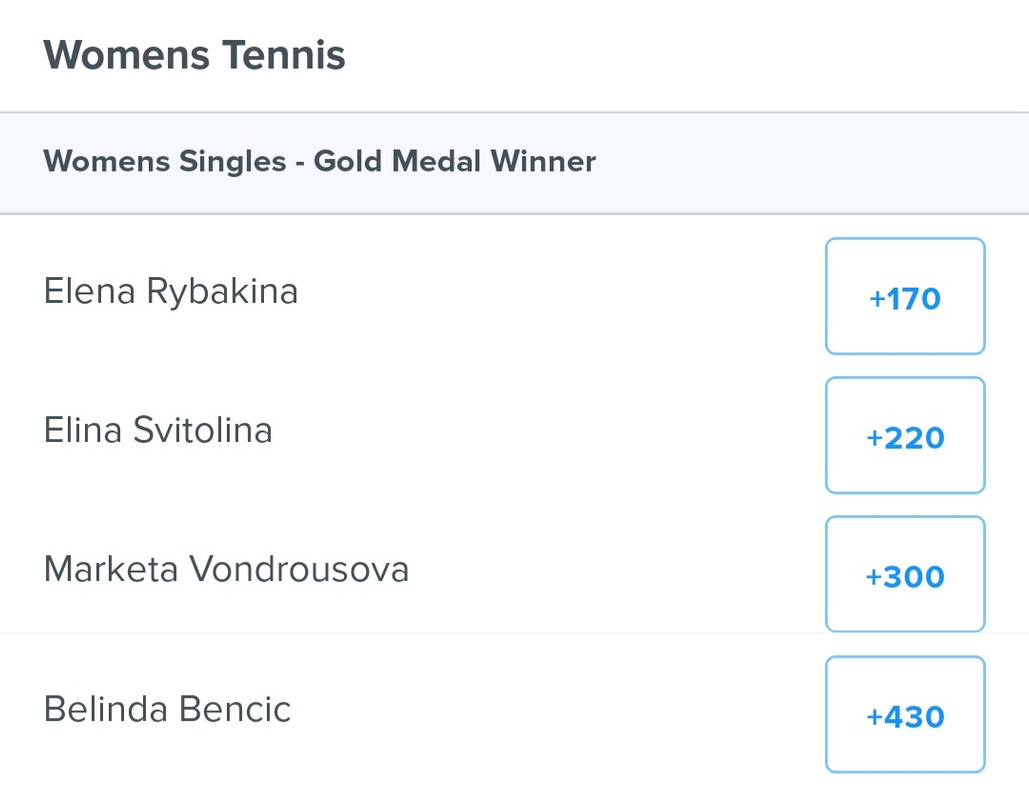
Task: Bet on Marketa Vondrousova to win gold
Action: pyautogui.click(x=905, y=574)
